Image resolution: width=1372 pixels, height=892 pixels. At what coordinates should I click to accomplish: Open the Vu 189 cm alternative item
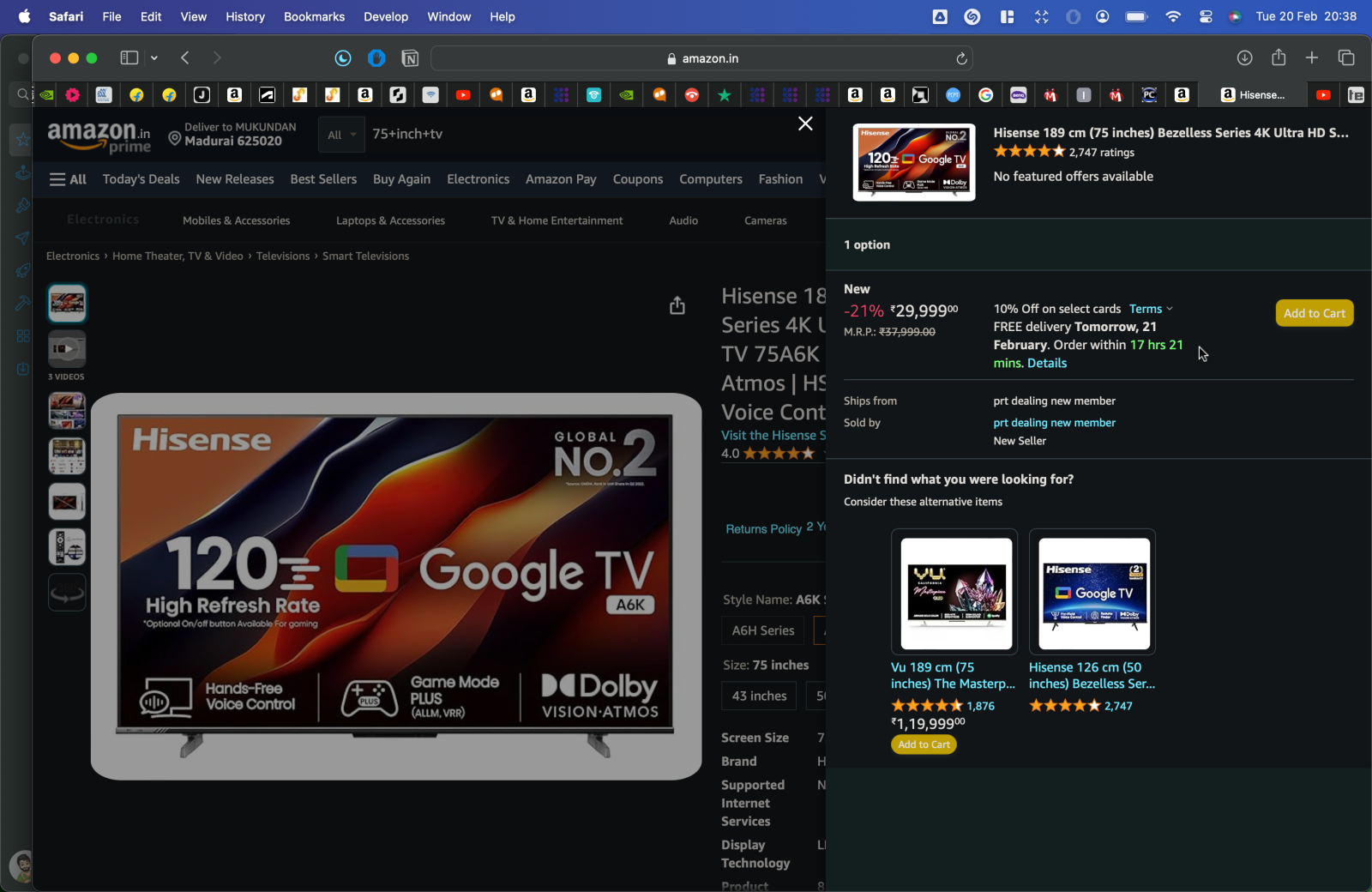tap(954, 675)
